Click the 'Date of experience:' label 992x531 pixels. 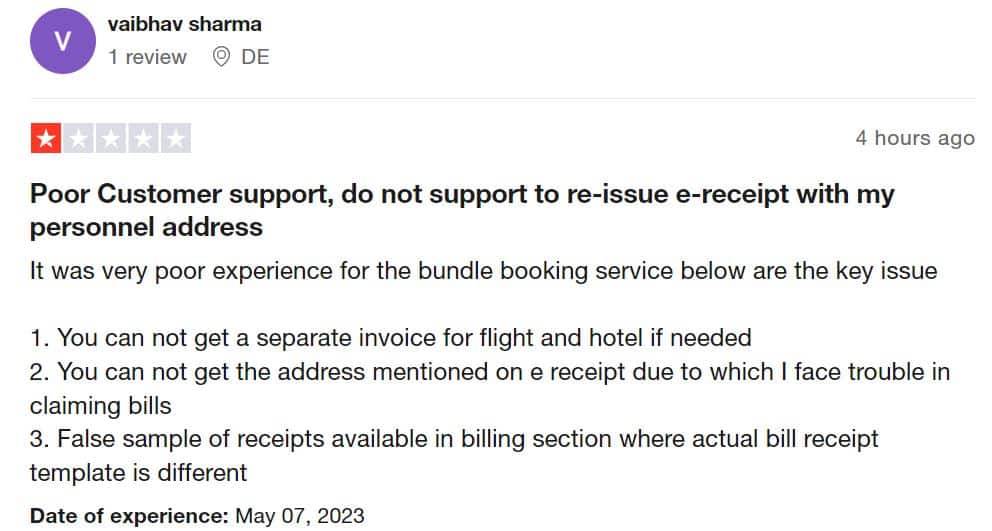pos(129,516)
